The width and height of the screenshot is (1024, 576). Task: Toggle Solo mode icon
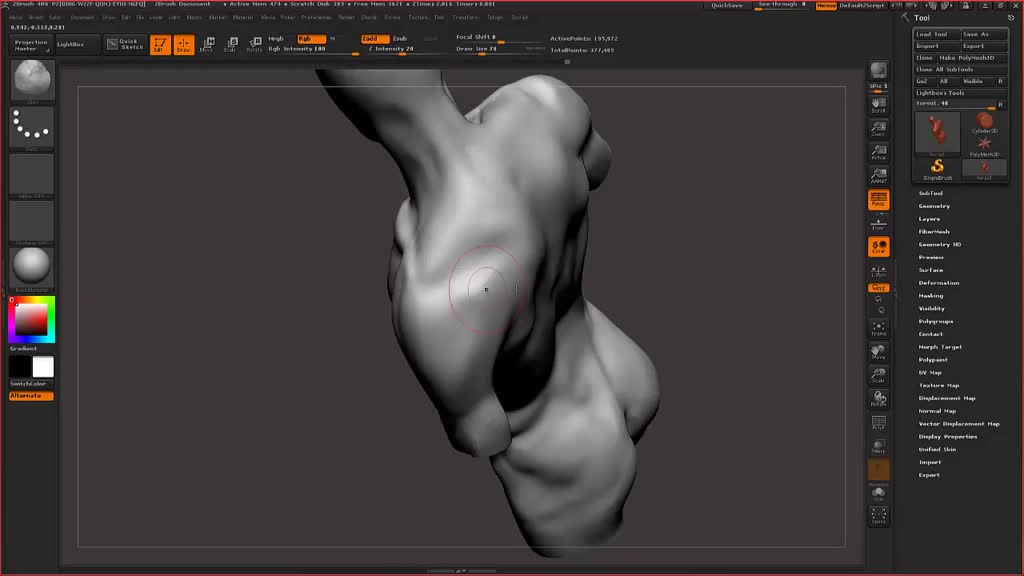pos(878,493)
